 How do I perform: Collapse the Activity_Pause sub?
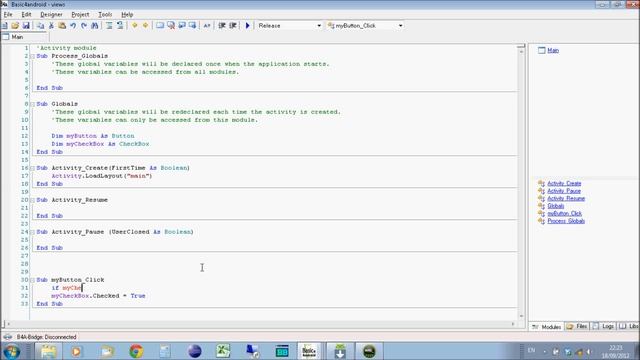pos(32,232)
